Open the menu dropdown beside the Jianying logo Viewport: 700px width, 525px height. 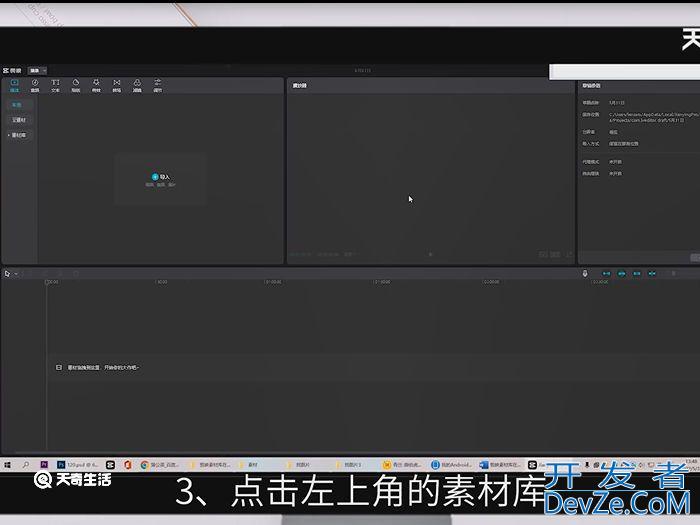[38, 71]
